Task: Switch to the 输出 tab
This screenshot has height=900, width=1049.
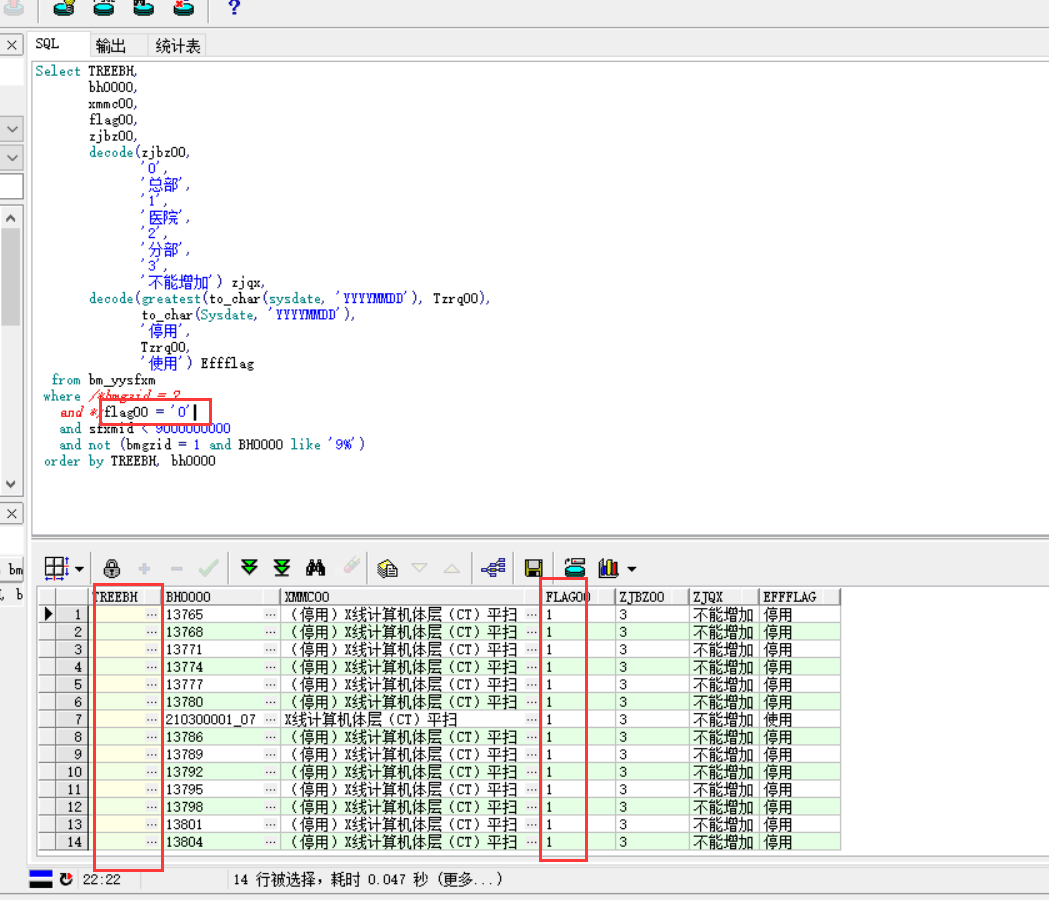Action: pyautogui.click(x=111, y=45)
